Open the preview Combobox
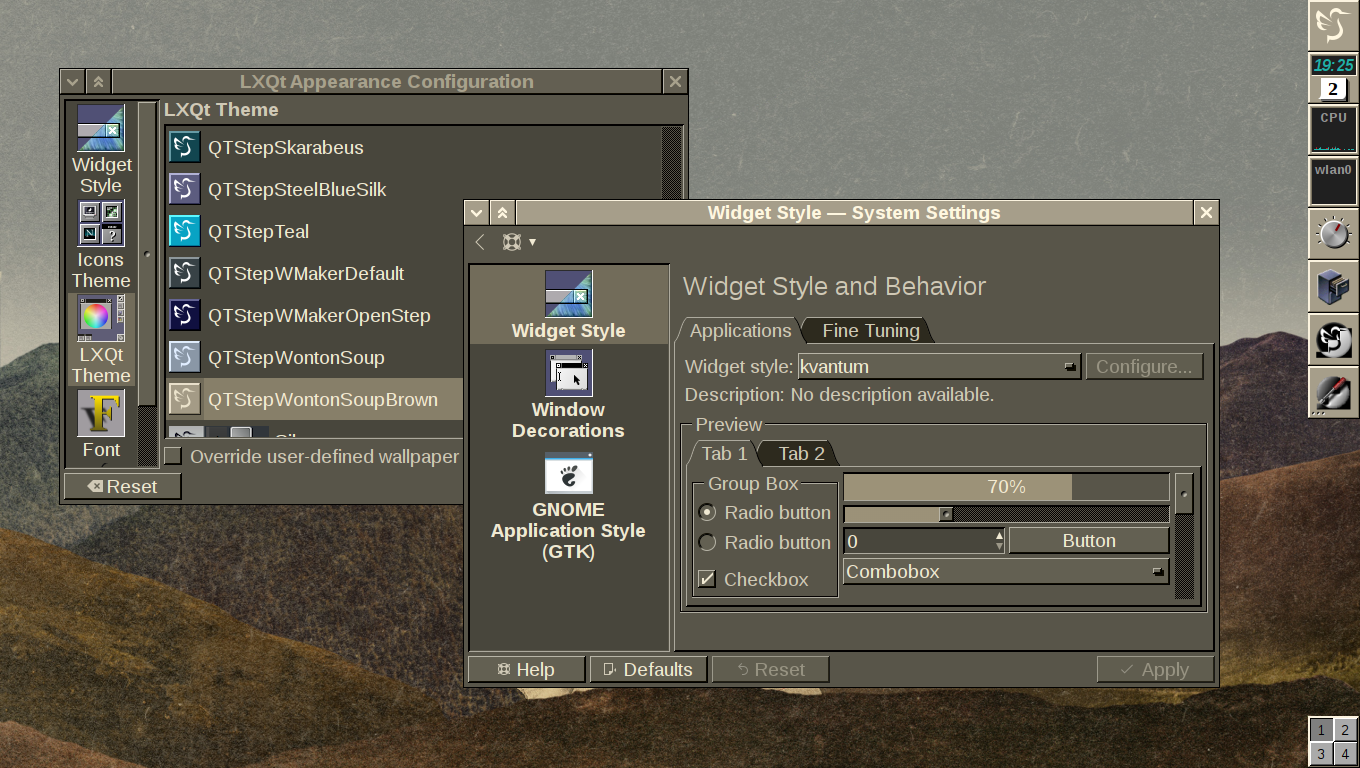This screenshot has width=1360, height=768. 1006,572
